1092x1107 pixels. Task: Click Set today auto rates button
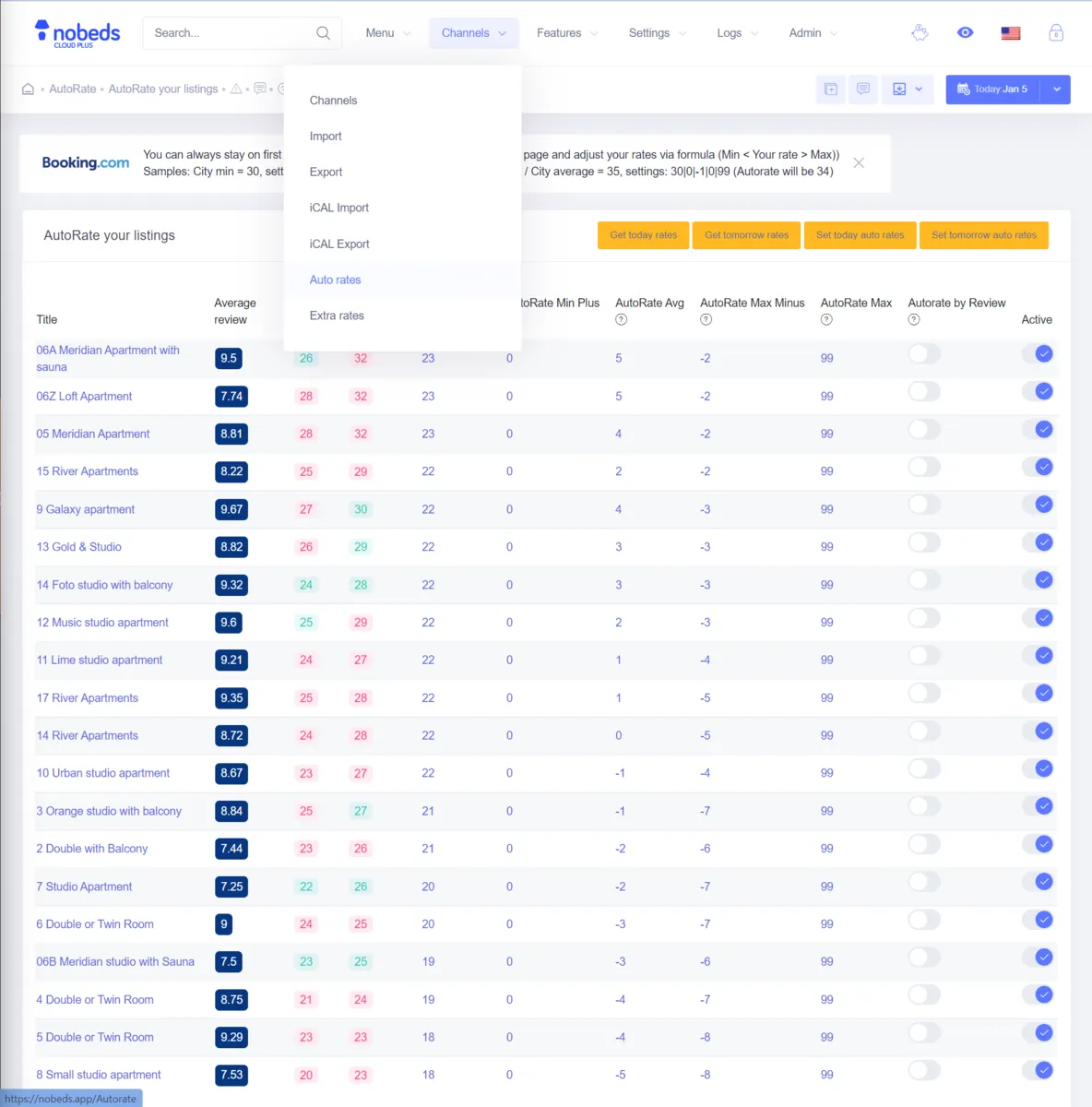861,235
